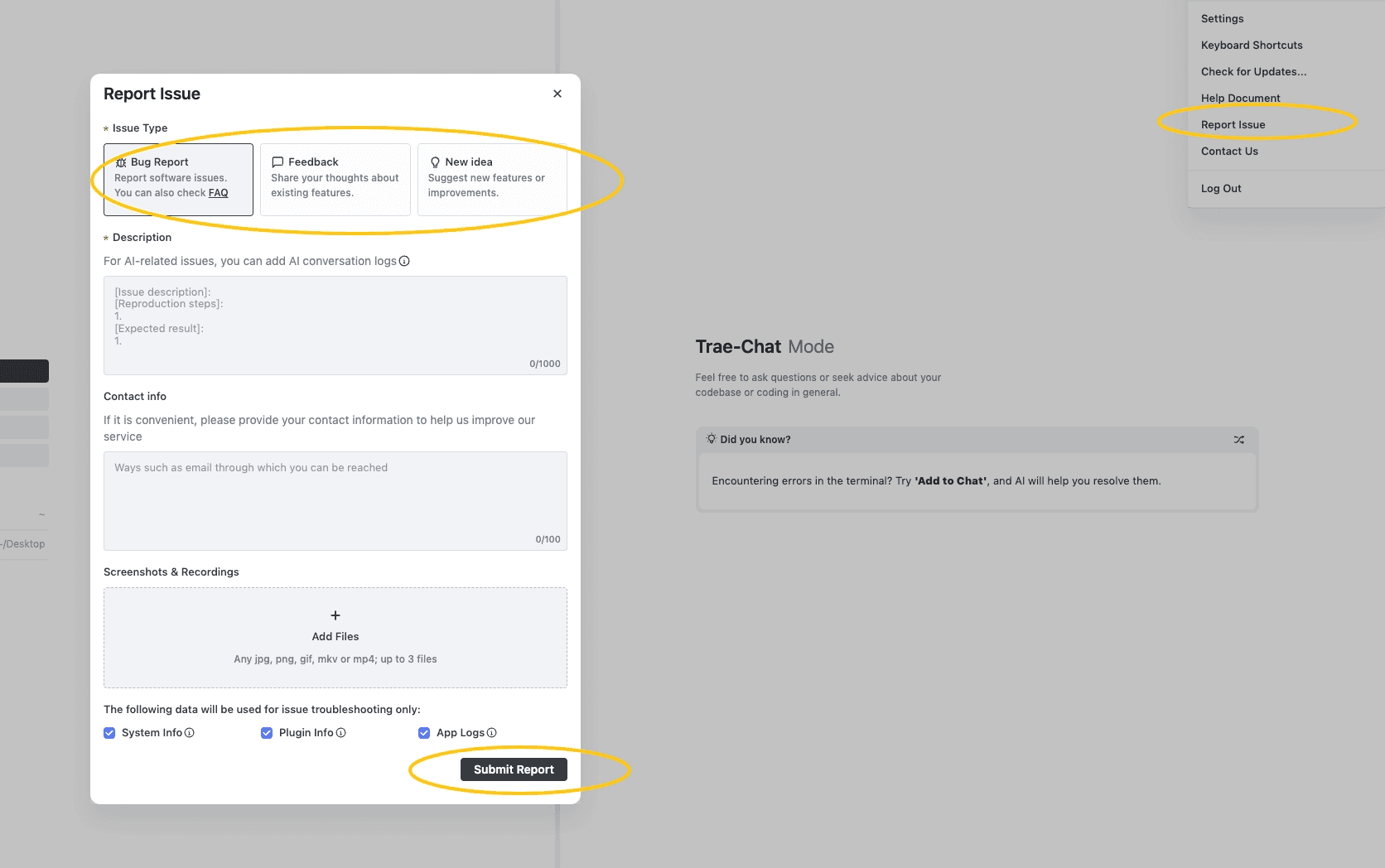Click the lightbulb icon in Did you know header
Image resolution: width=1385 pixels, height=868 pixels.
[711, 439]
